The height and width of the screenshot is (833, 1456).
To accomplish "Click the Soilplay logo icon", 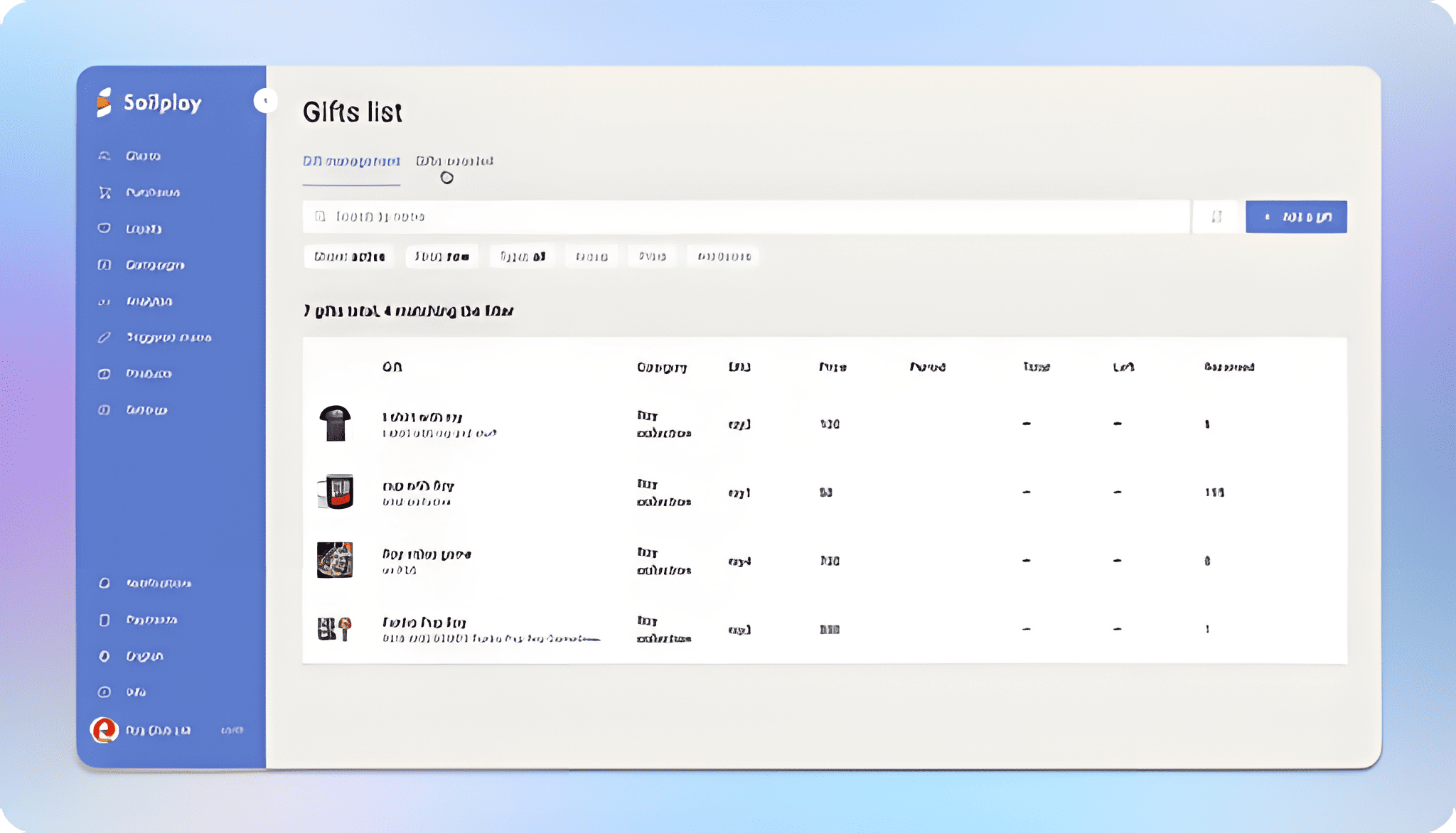I will coord(105,102).
